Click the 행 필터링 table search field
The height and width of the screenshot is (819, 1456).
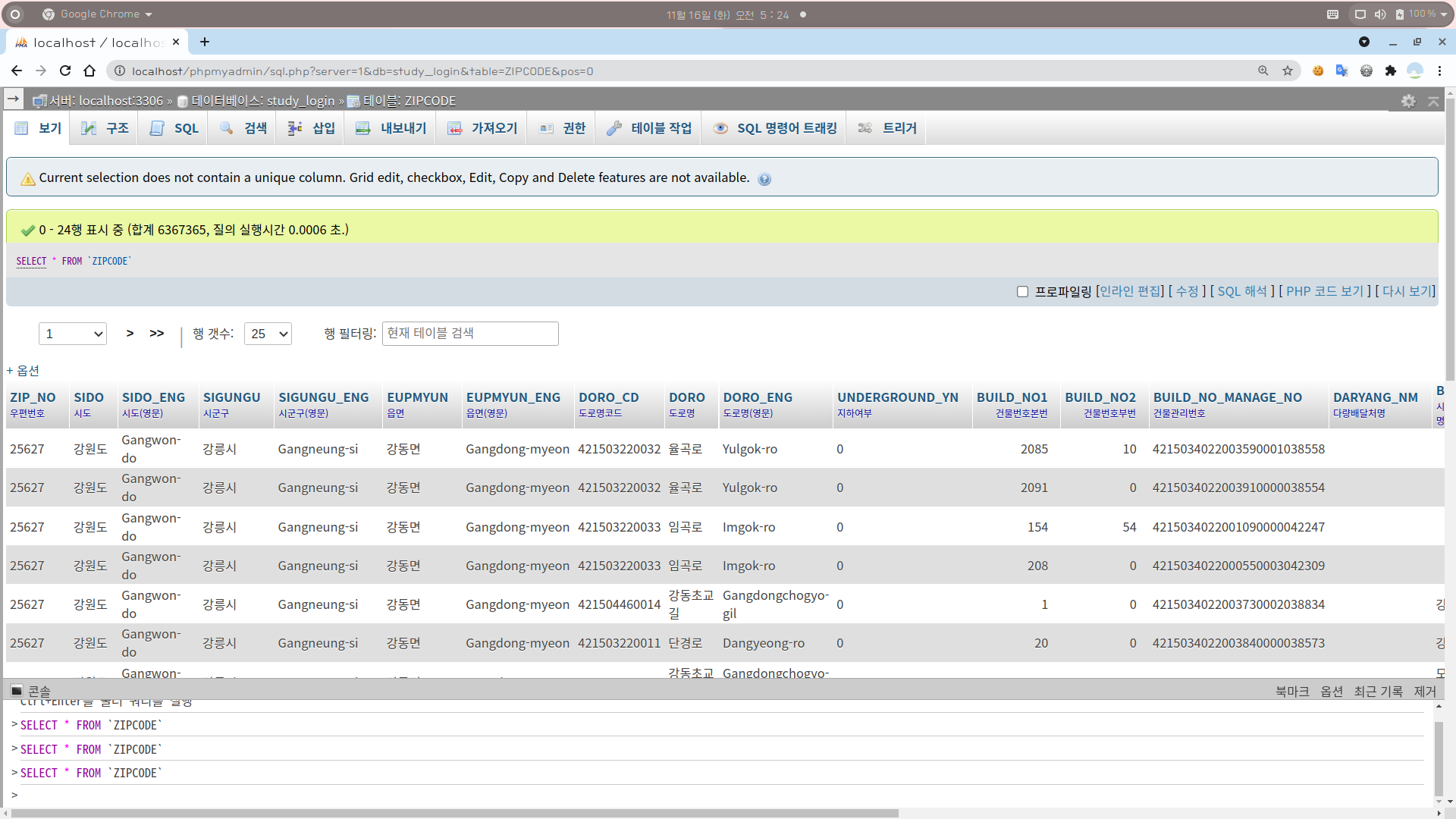[470, 334]
